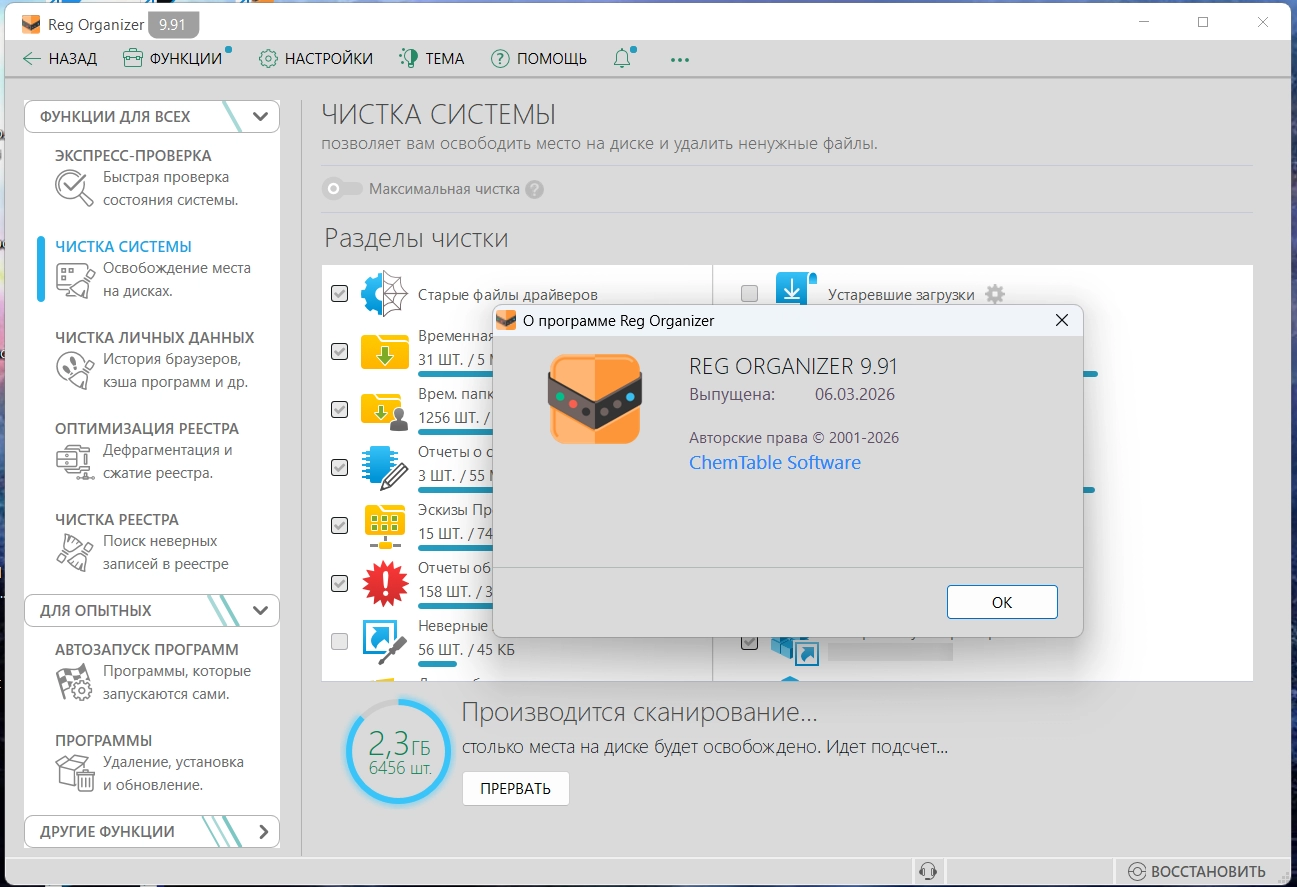The image size is (1297, 887).
Task: Click the Отчеты chip-and-pencil icon at 3 ШТ.
Action: point(385,467)
